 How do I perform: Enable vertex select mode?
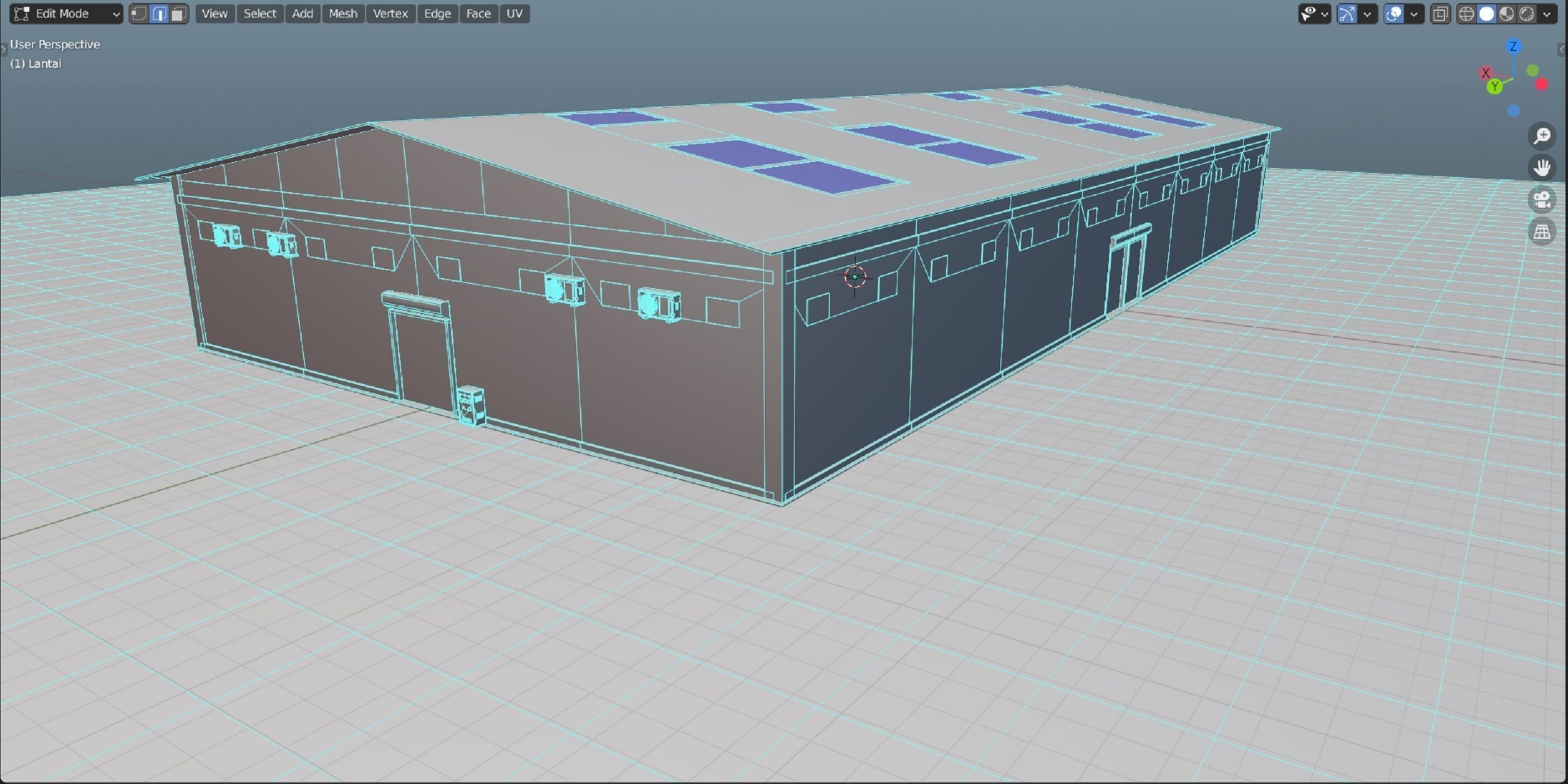[139, 13]
